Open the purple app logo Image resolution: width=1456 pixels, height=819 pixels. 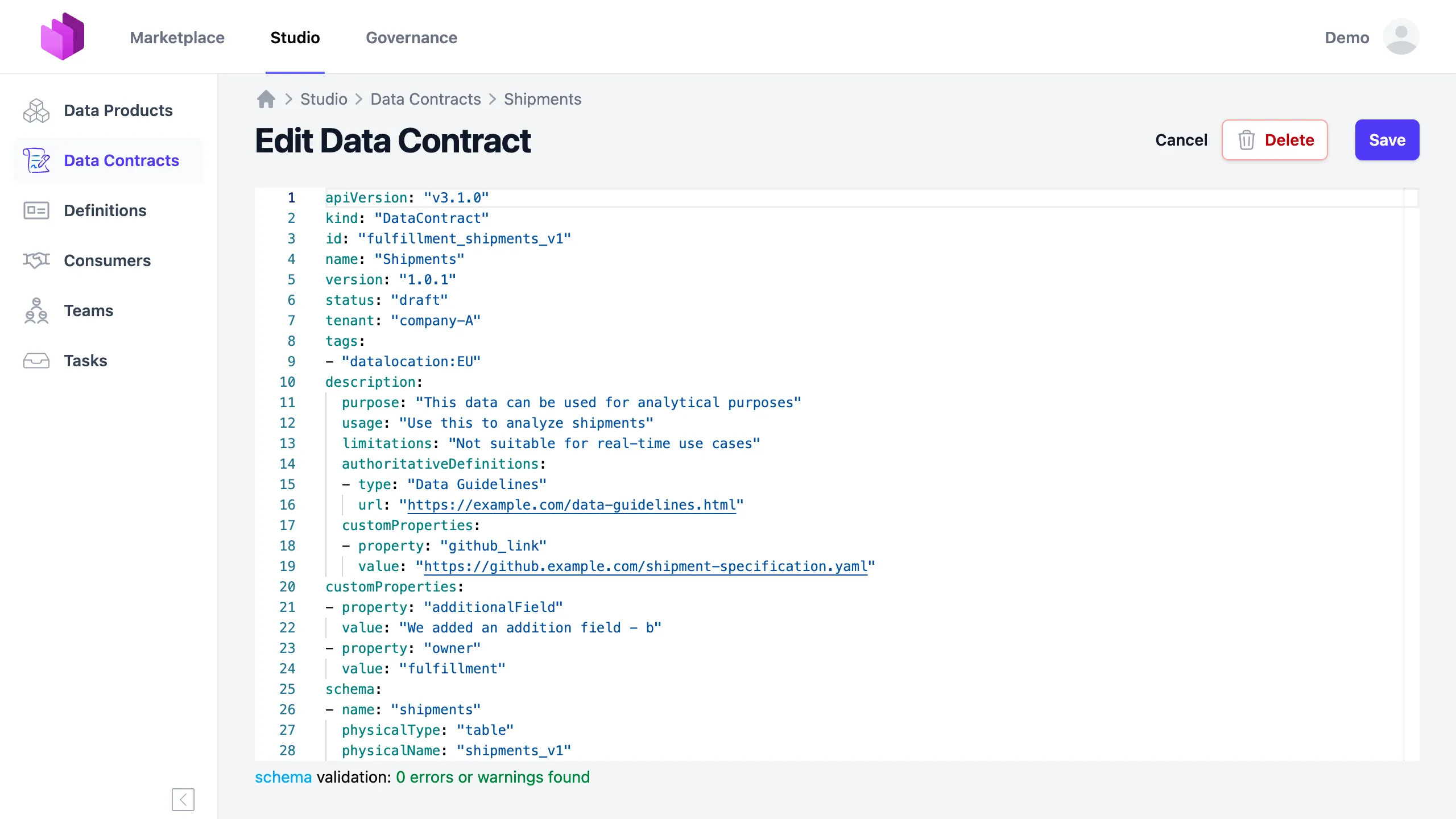click(63, 35)
